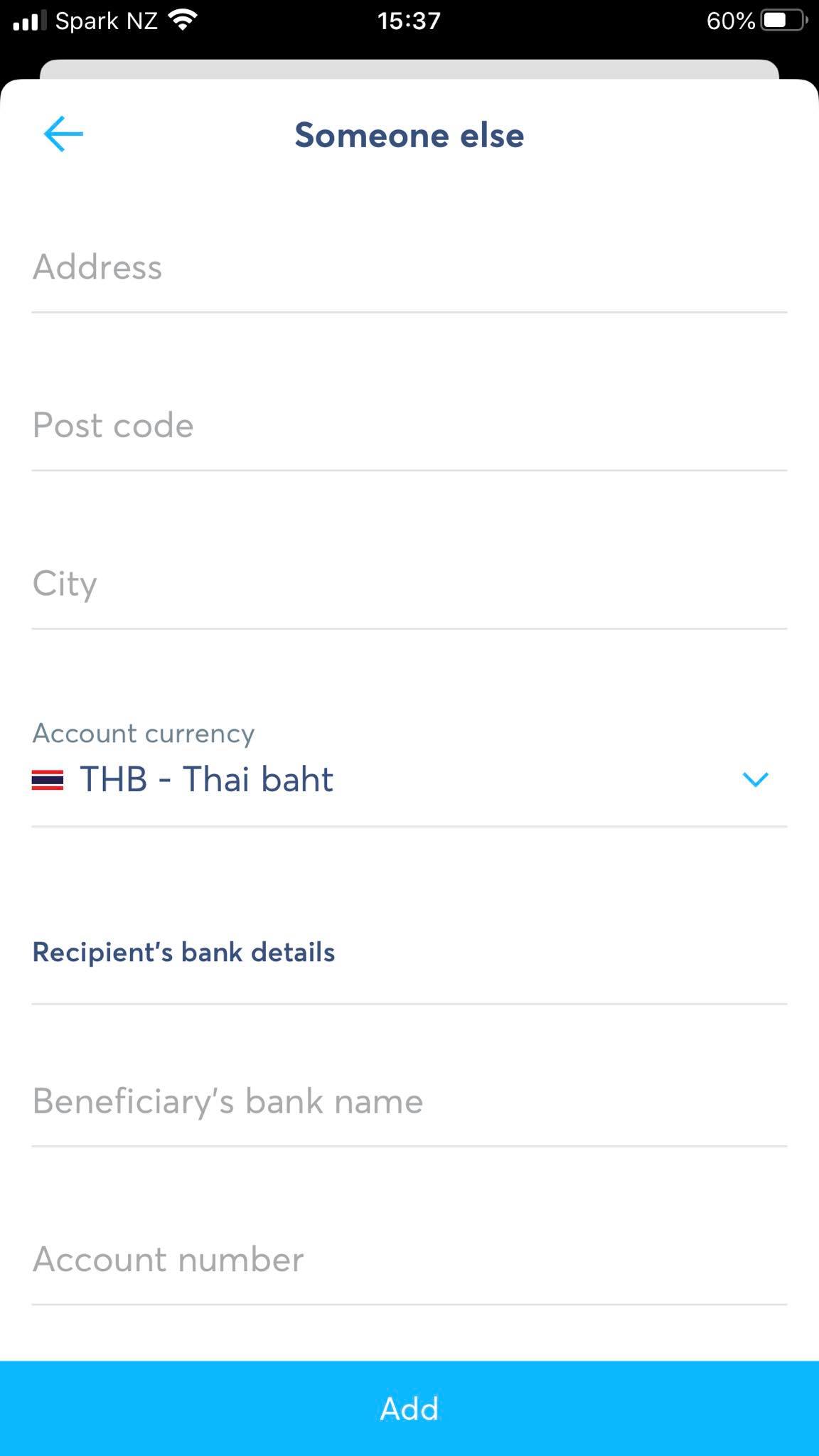Focus the Beneficiary's bank name field
This screenshot has height=1456, width=819.
click(409, 1101)
